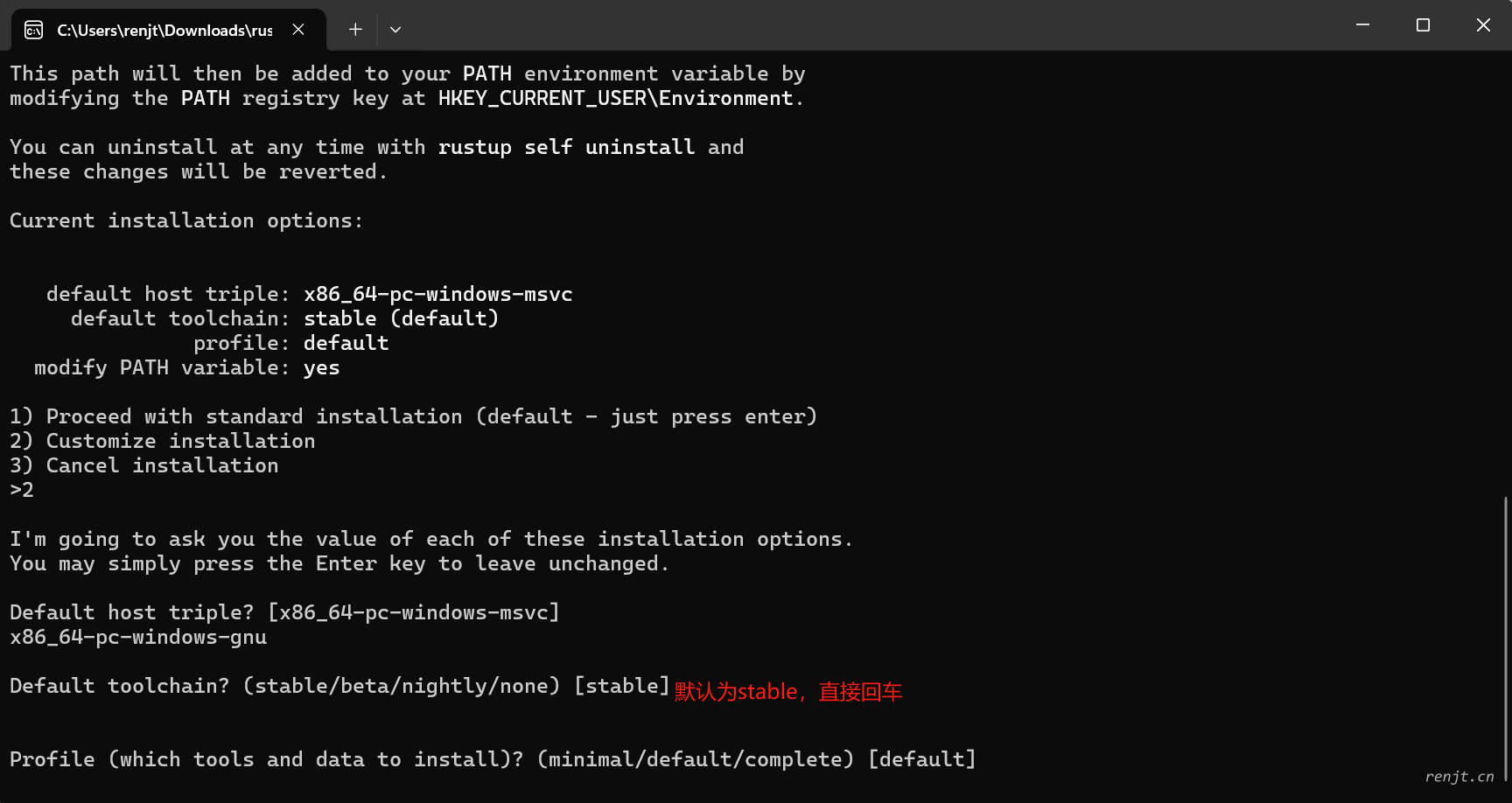Click the vertical scrollbar thumb
This screenshot has height=803, width=1512.
(1506, 639)
